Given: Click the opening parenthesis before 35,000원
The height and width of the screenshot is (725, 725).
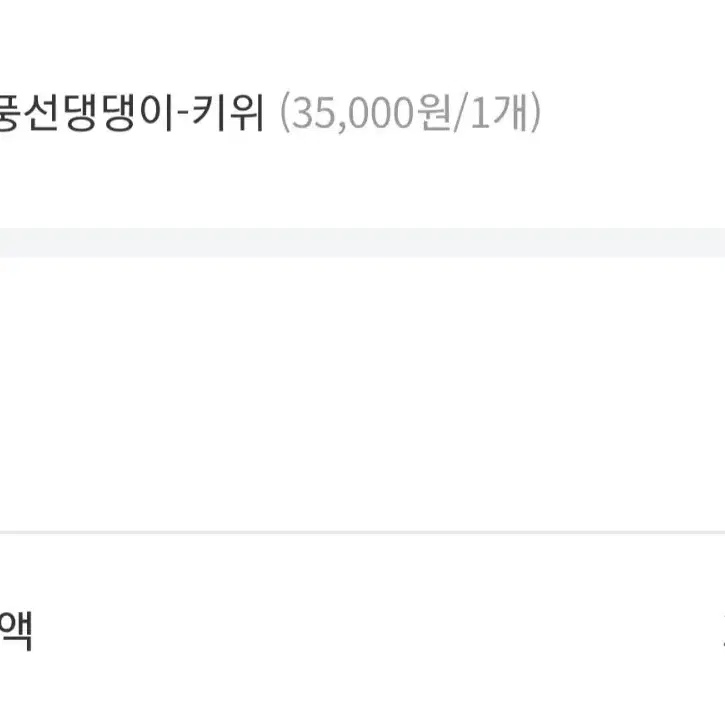Looking at the screenshot, I should 285,112.
